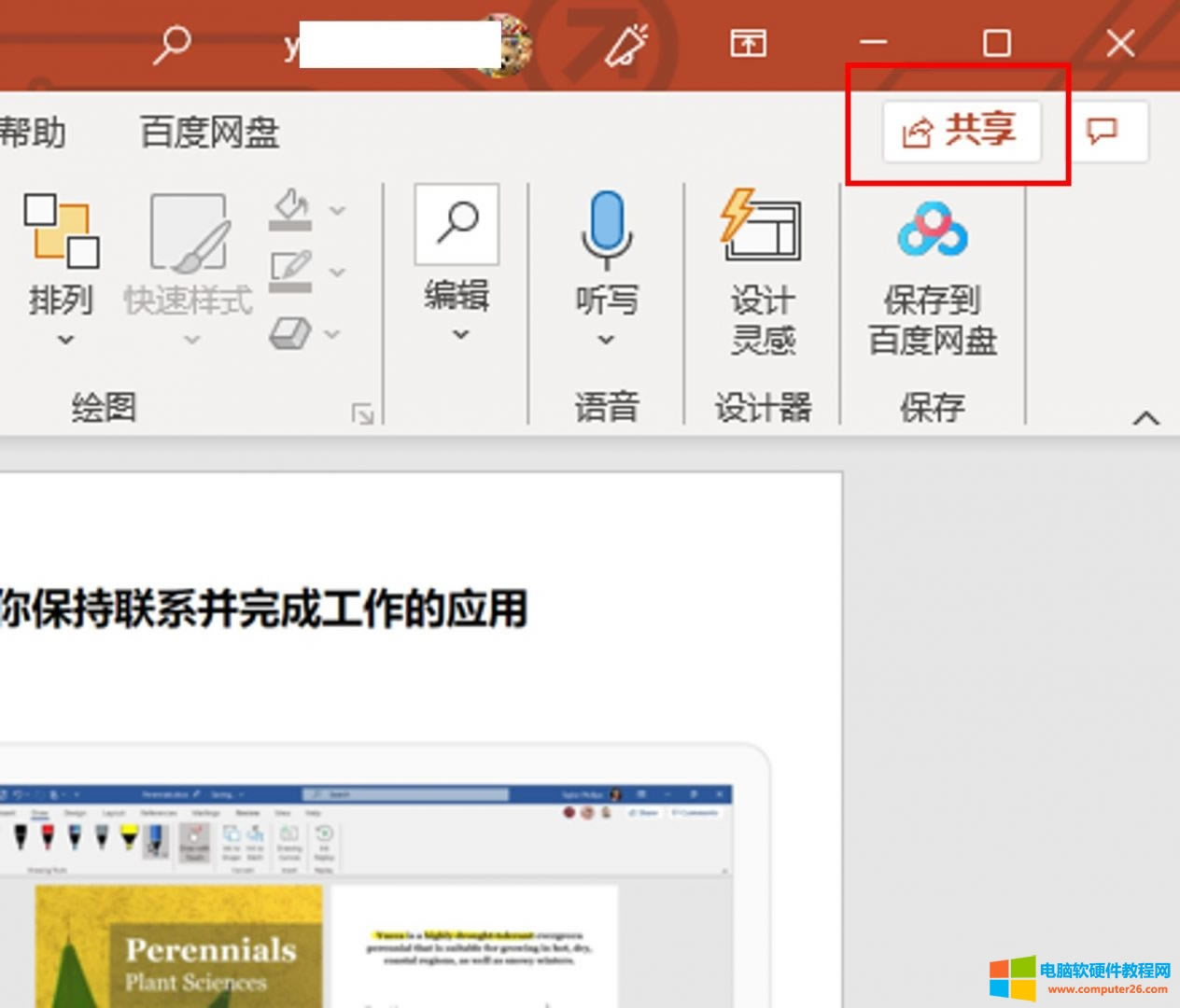The width and height of the screenshot is (1180, 1008).
Task: Open the Baidu Netdisk (百度网盘) tab
Action: [209, 132]
